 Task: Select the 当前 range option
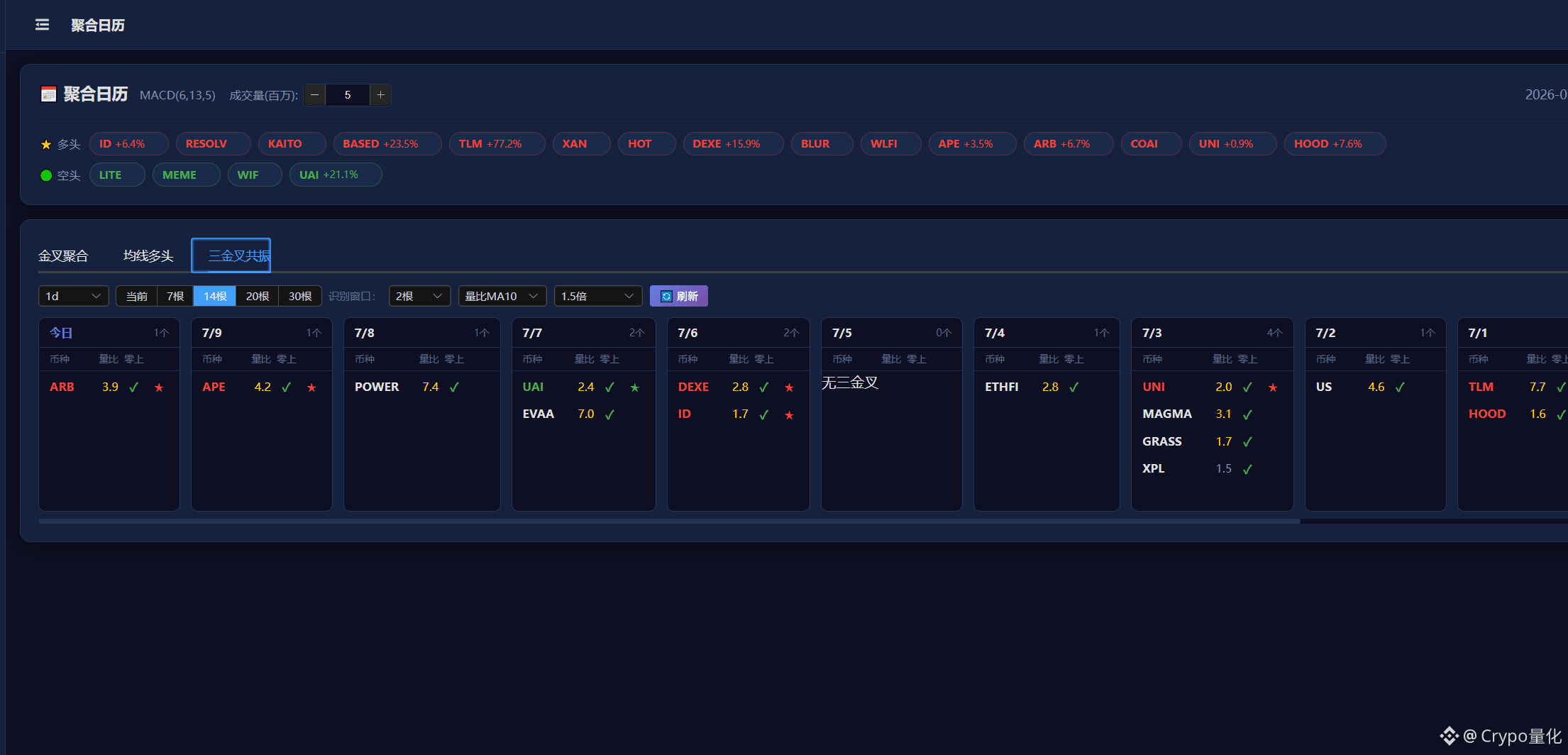137,296
